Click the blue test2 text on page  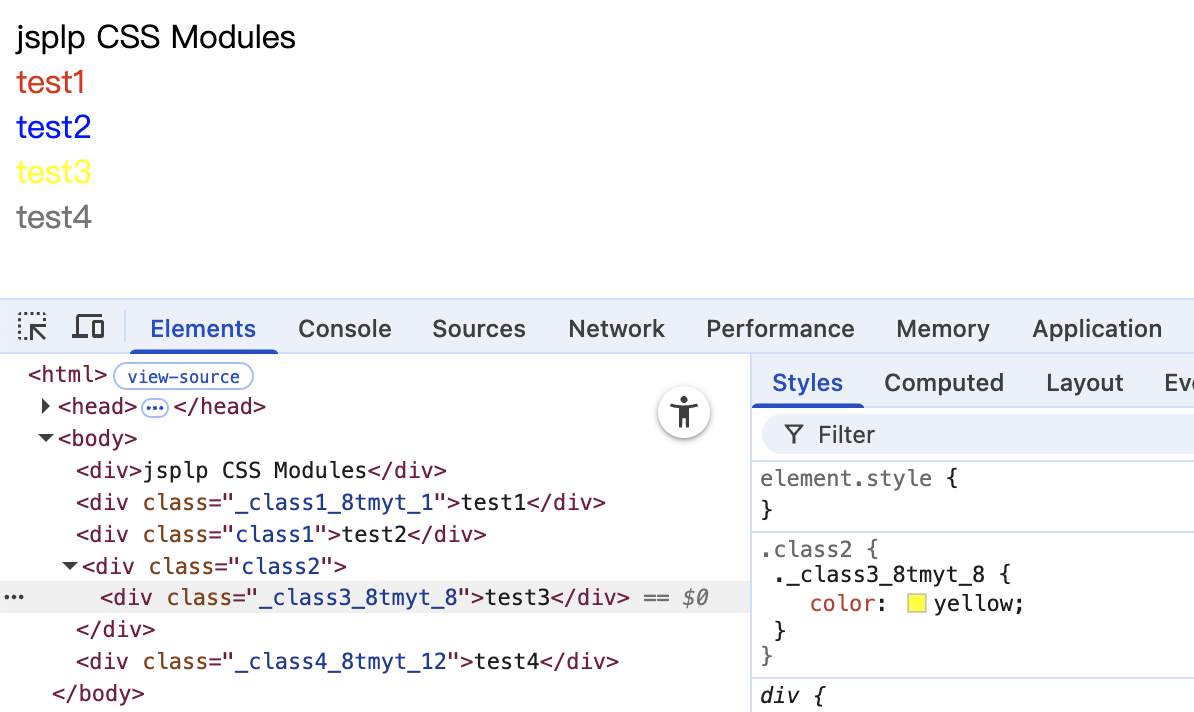point(54,127)
